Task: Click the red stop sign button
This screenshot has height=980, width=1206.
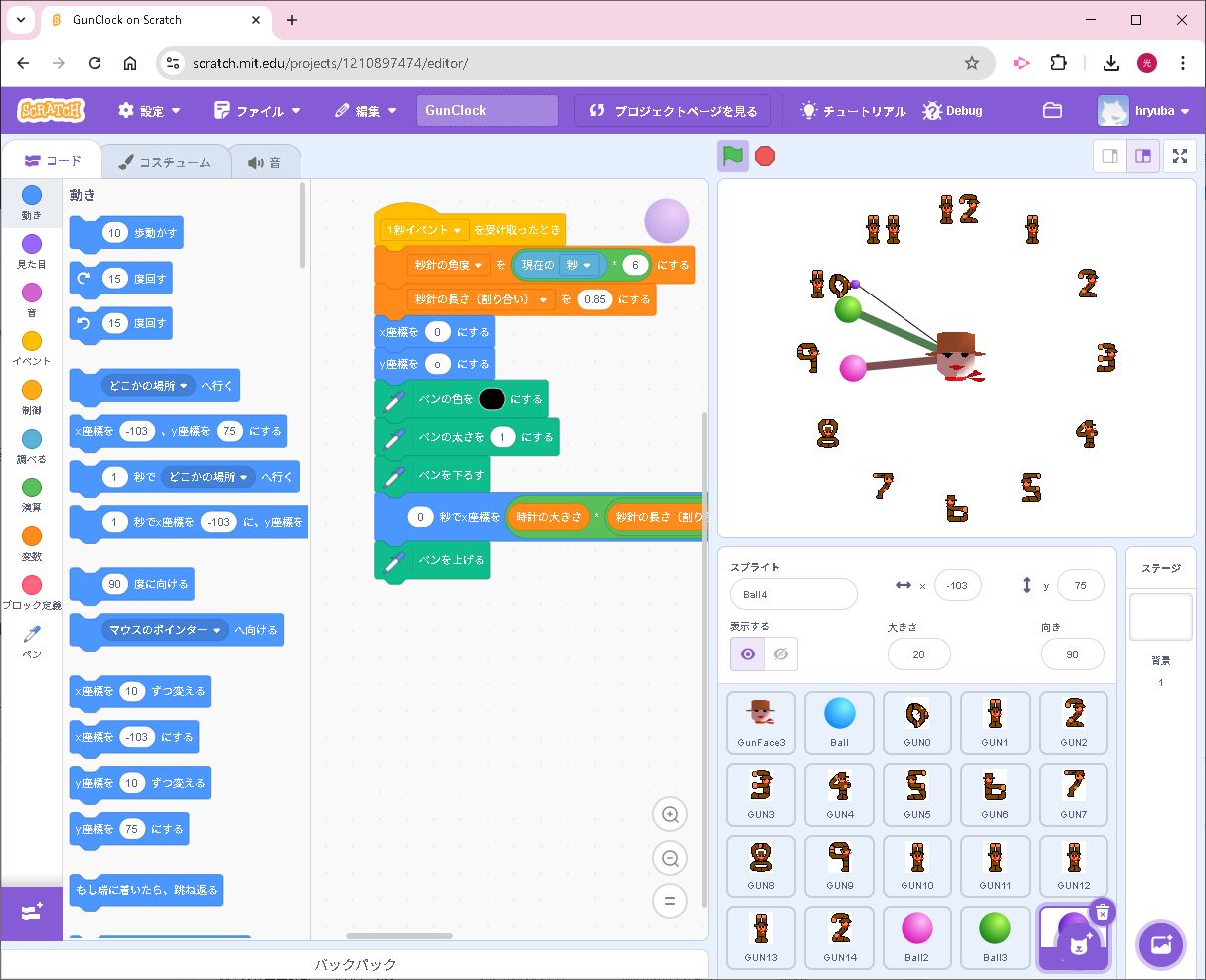Action: click(x=765, y=156)
